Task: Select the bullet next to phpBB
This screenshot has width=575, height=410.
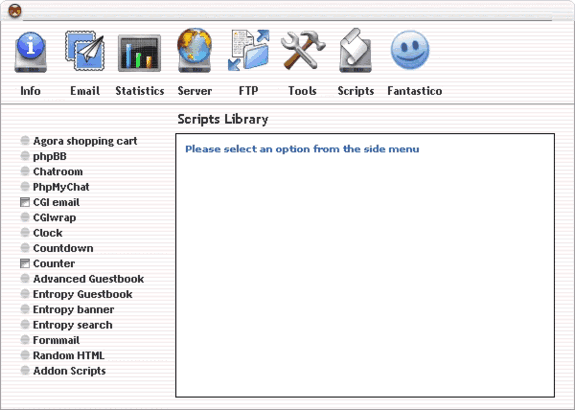Action: pyautogui.click(x=25, y=156)
